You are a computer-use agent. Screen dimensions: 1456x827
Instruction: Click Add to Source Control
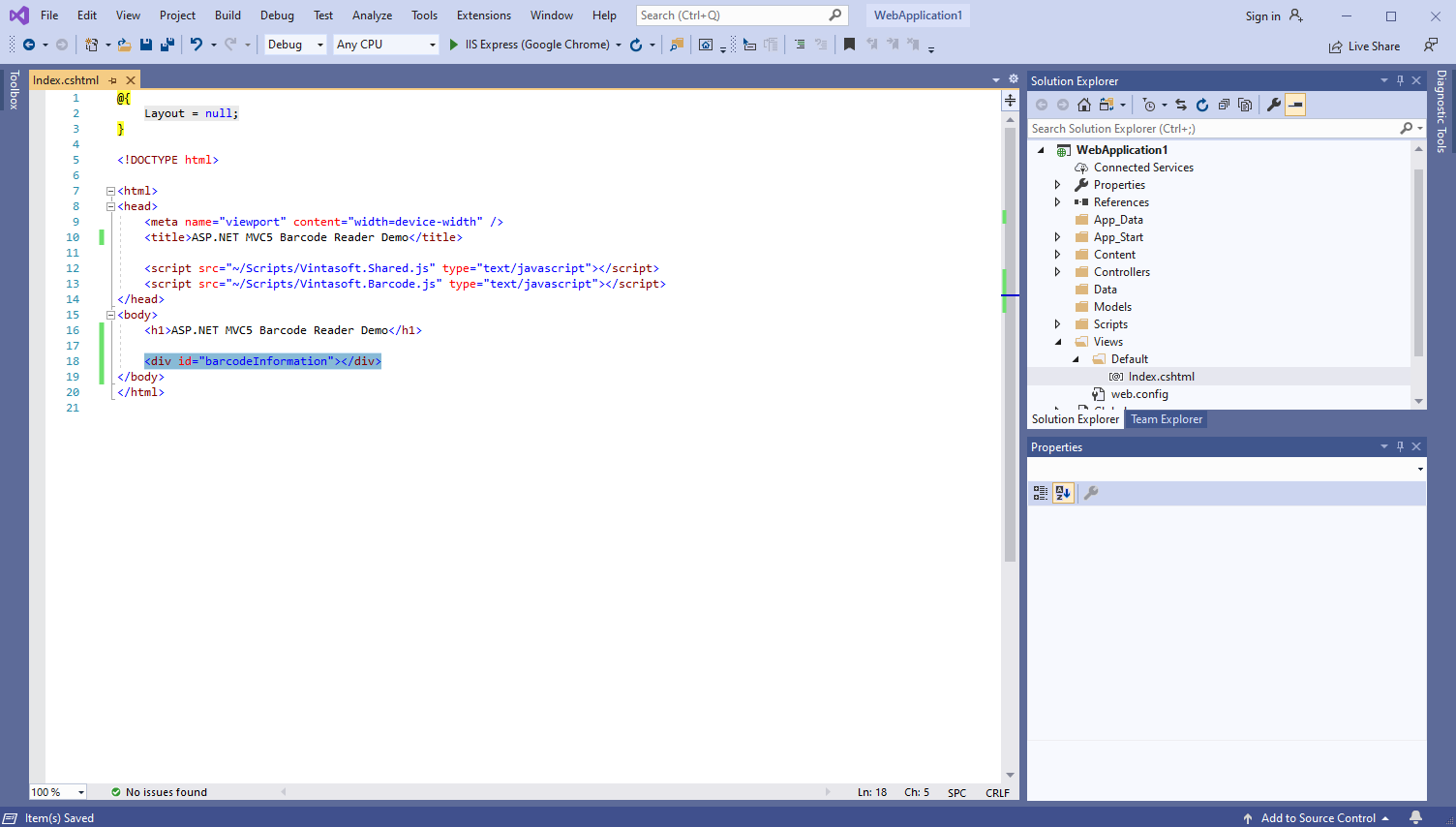1318,818
